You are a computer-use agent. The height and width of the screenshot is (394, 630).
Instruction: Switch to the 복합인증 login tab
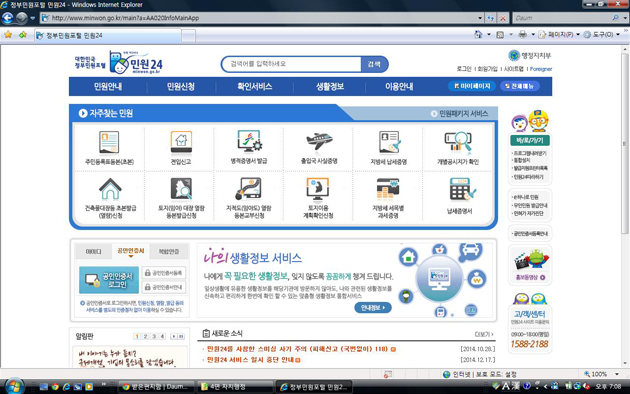(169, 251)
